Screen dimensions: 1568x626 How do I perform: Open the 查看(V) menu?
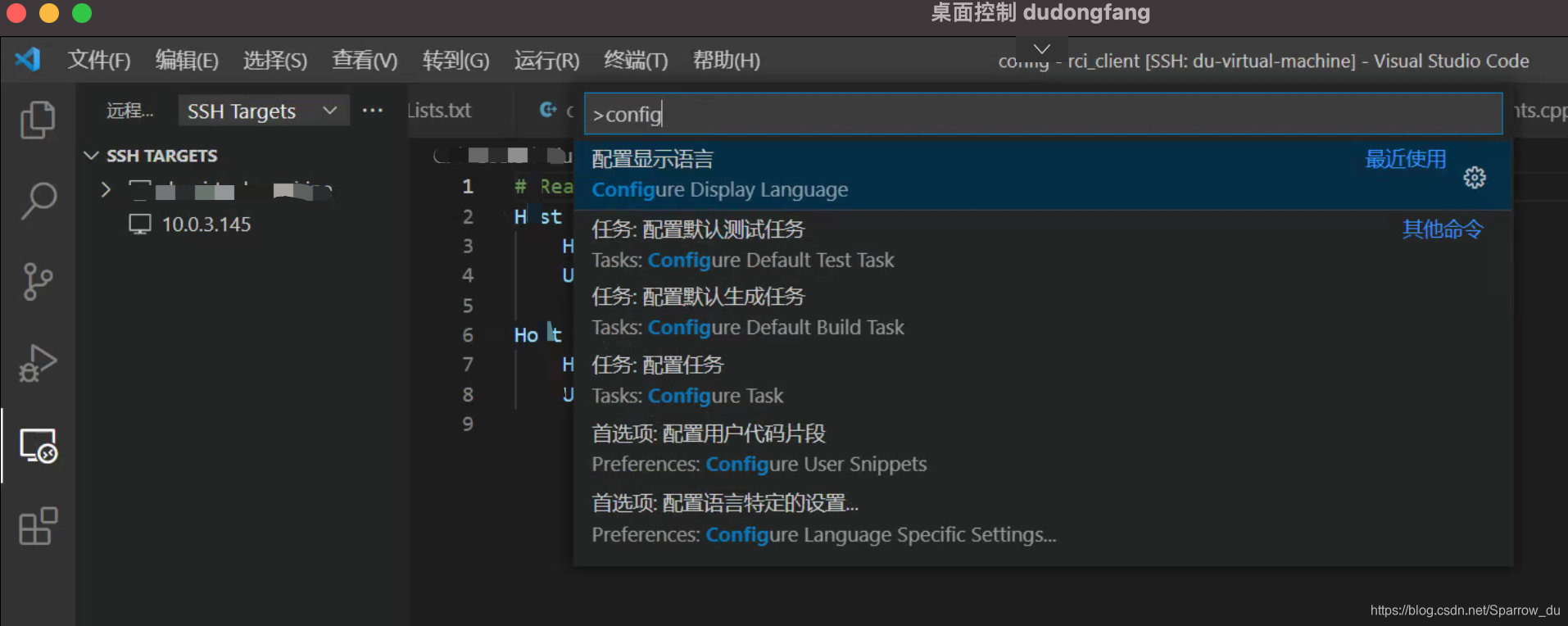click(365, 61)
